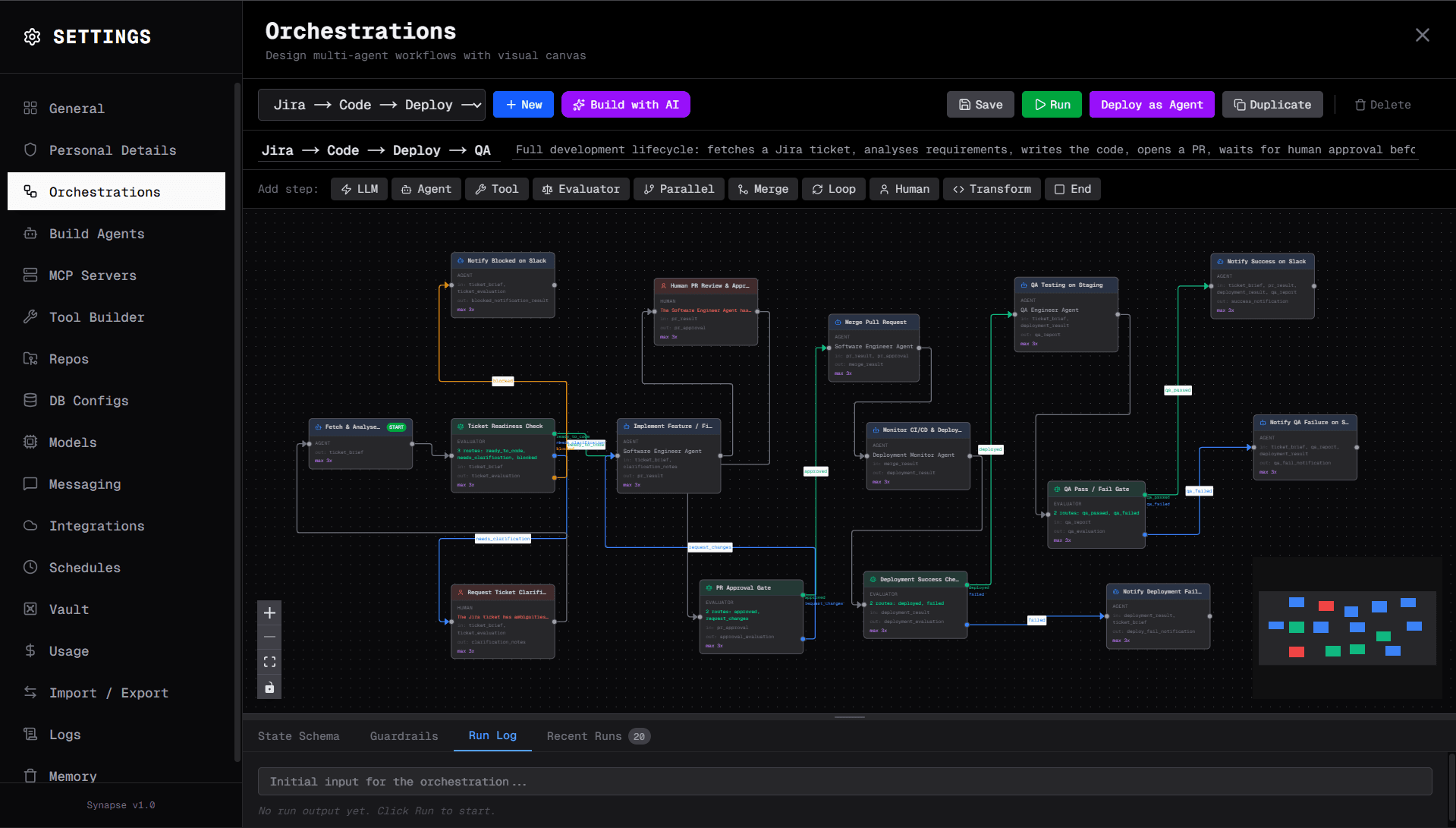The image size is (1456, 828).
Task: Click the Repos sidebar icon
Action: click(30, 358)
